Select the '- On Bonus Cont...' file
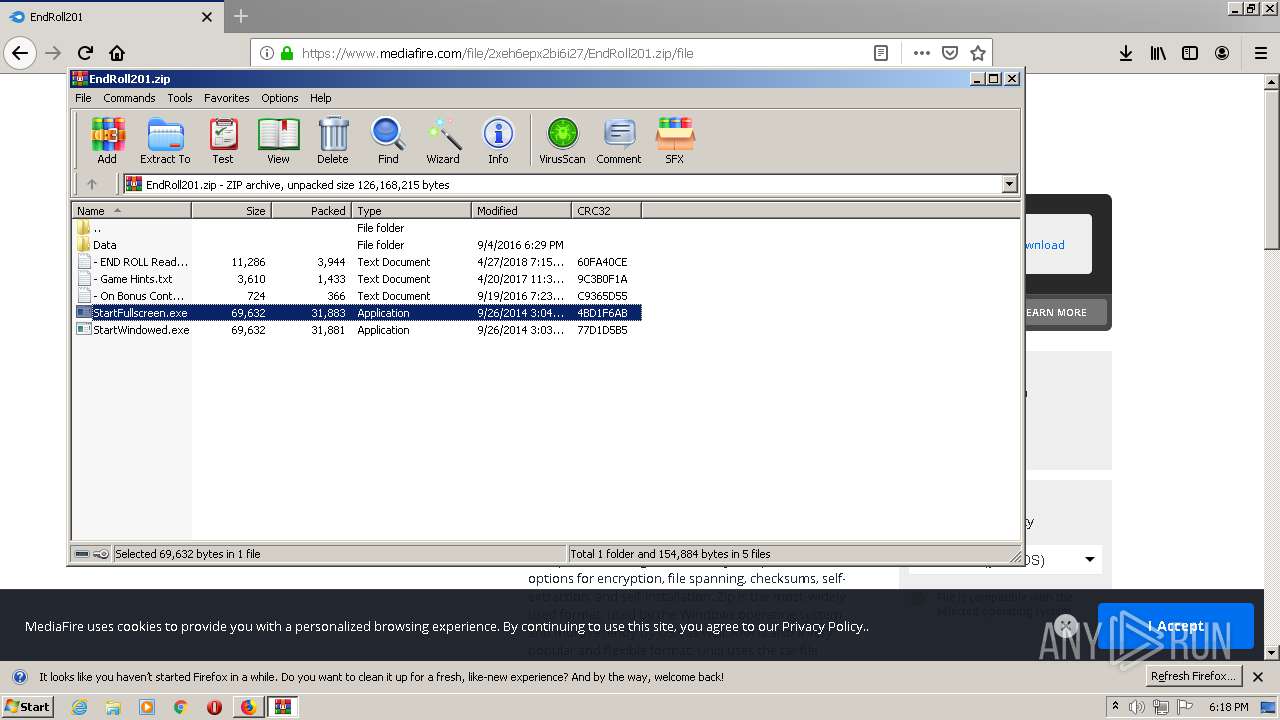Image resolution: width=1280 pixels, height=720 pixels. tap(357, 296)
